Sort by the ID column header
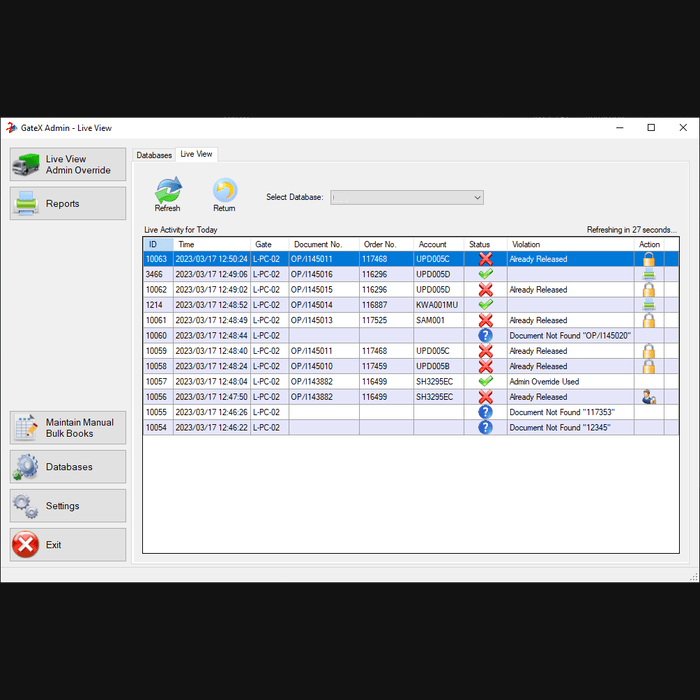The image size is (700, 700). coord(158,244)
